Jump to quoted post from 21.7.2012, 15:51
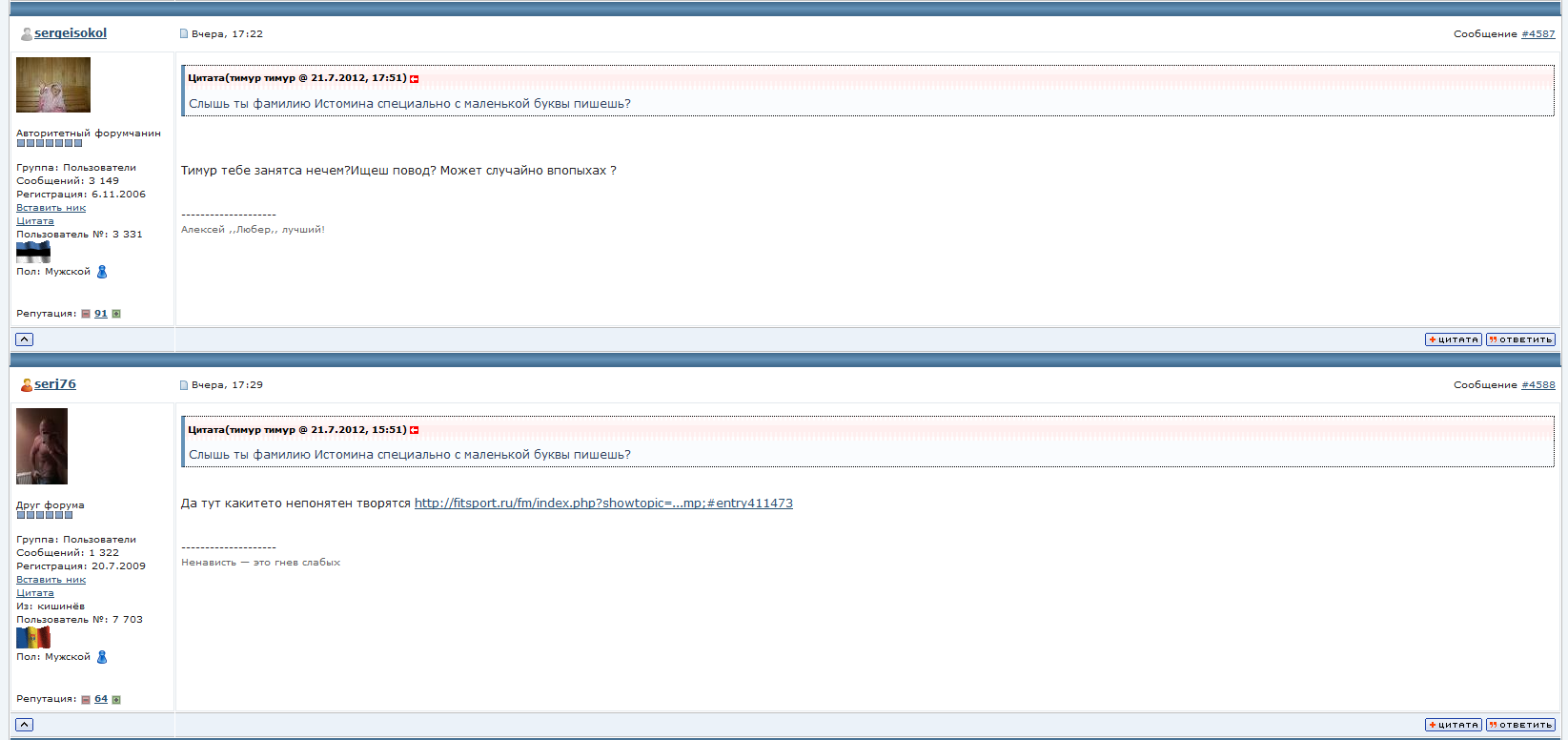Image resolution: width=1568 pixels, height=740 pixels. point(415,430)
